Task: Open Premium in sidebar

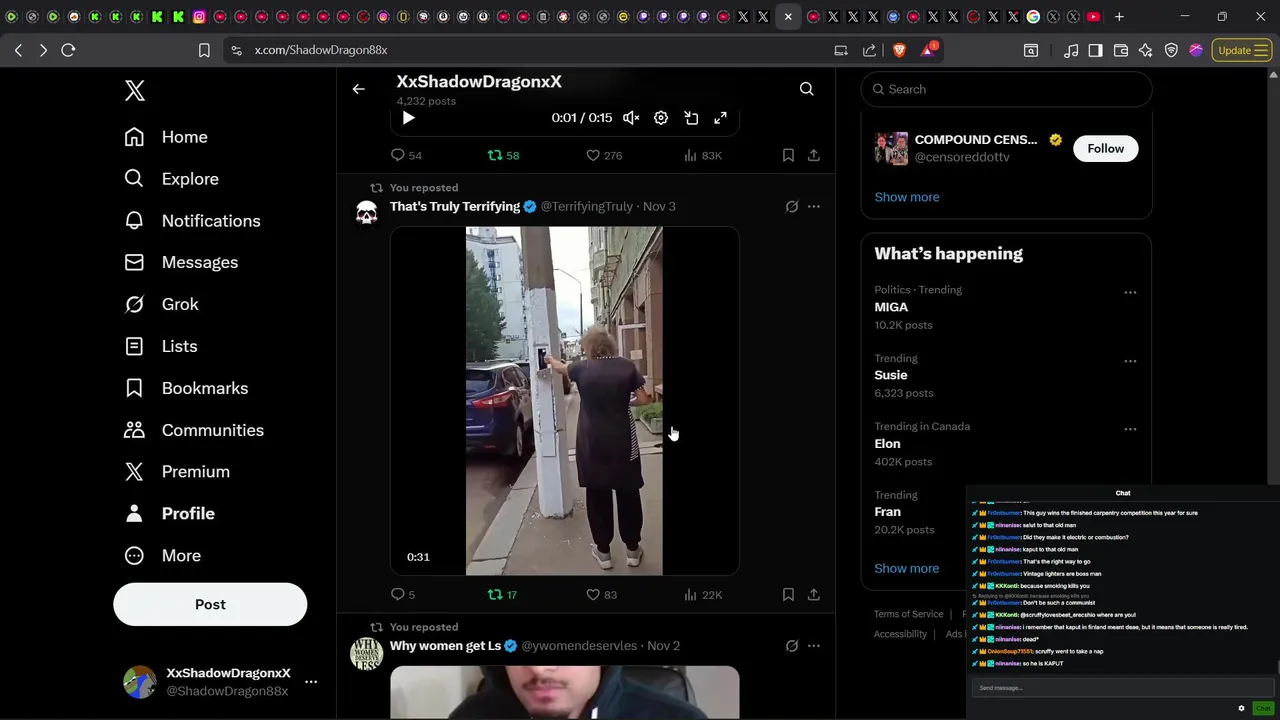Action: [x=176, y=471]
